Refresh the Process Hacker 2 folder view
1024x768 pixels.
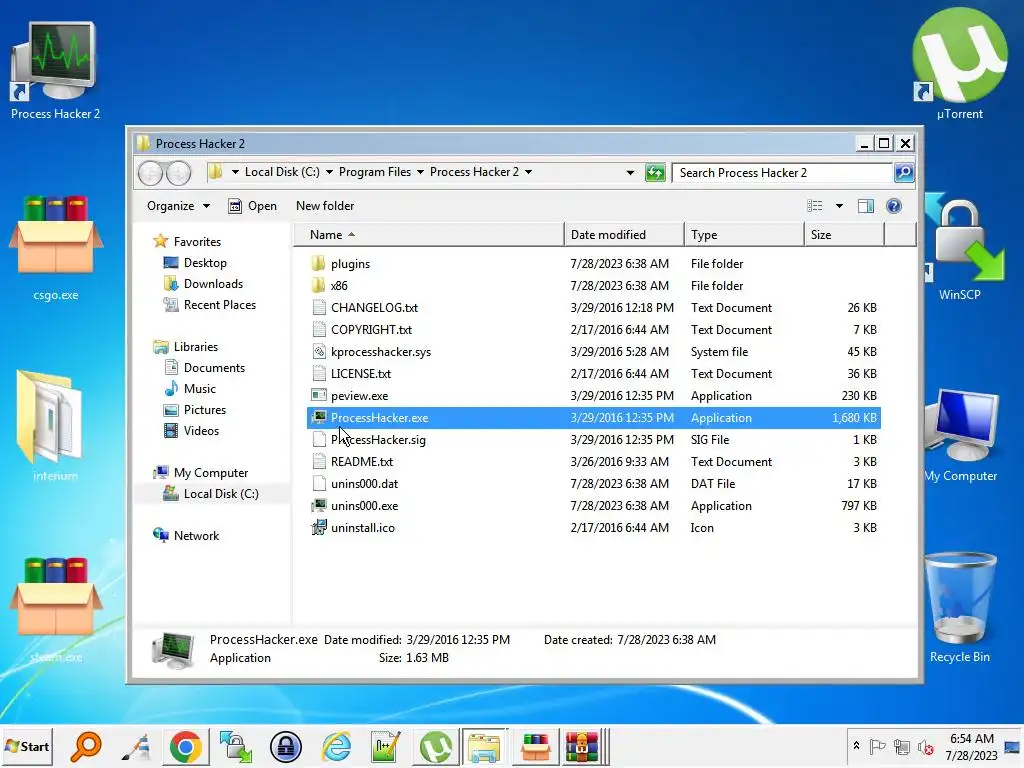click(654, 173)
